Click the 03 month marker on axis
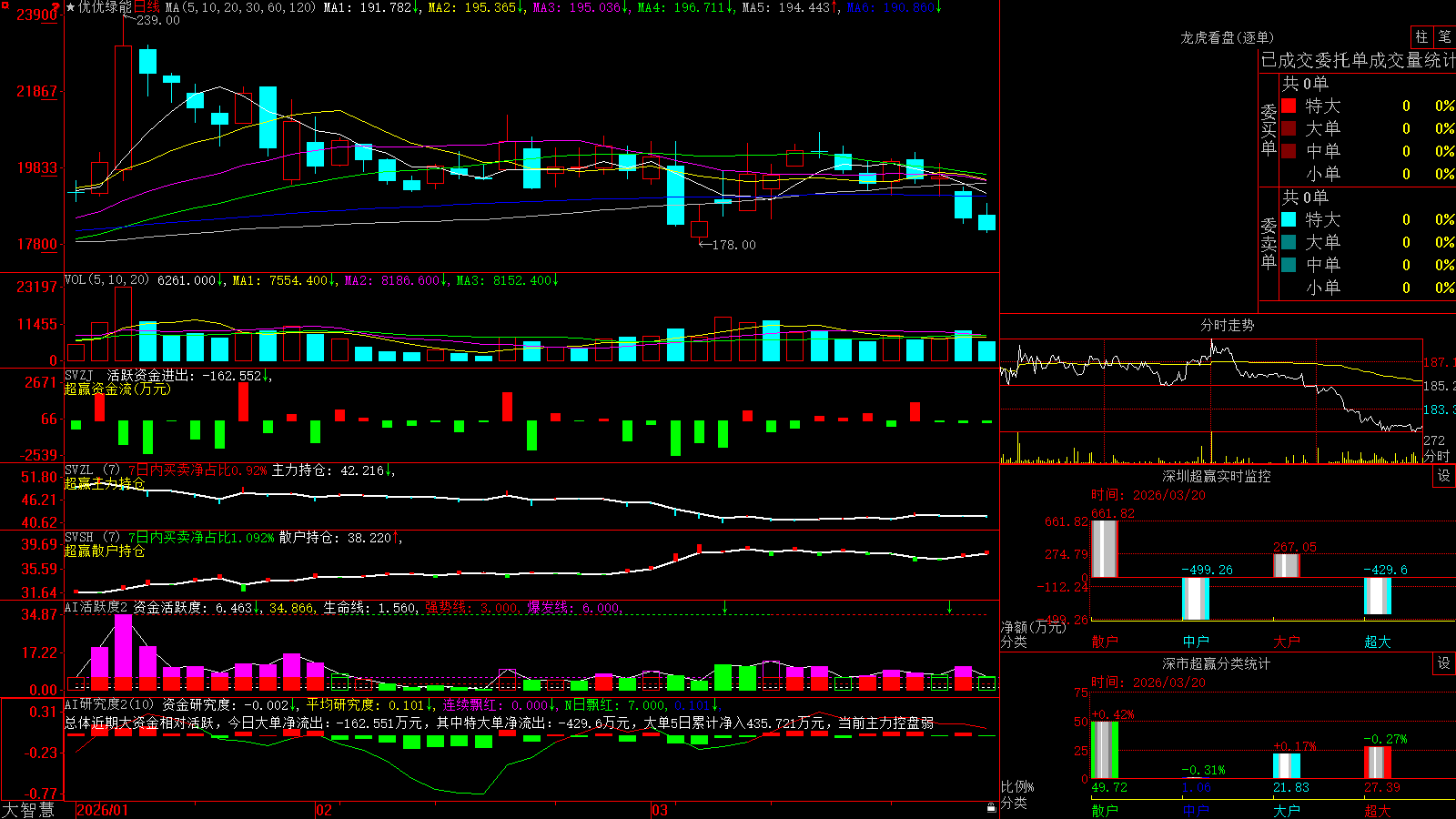The height and width of the screenshot is (819, 1456). tap(660, 810)
